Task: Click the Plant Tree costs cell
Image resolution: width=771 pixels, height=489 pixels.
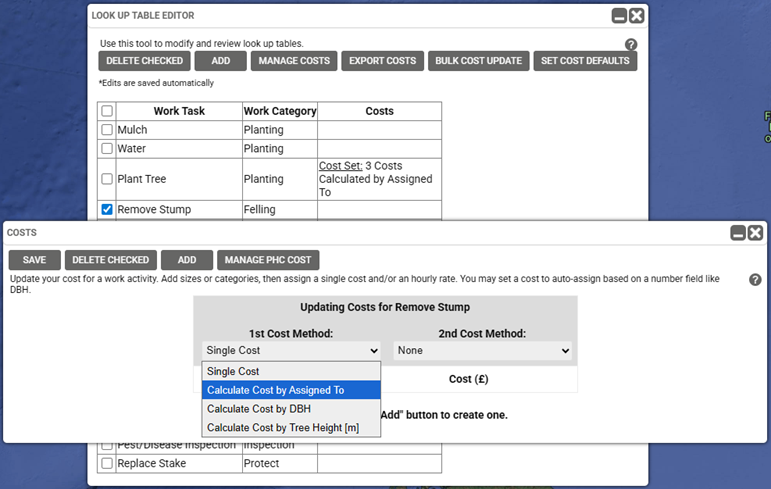Action: pos(379,179)
